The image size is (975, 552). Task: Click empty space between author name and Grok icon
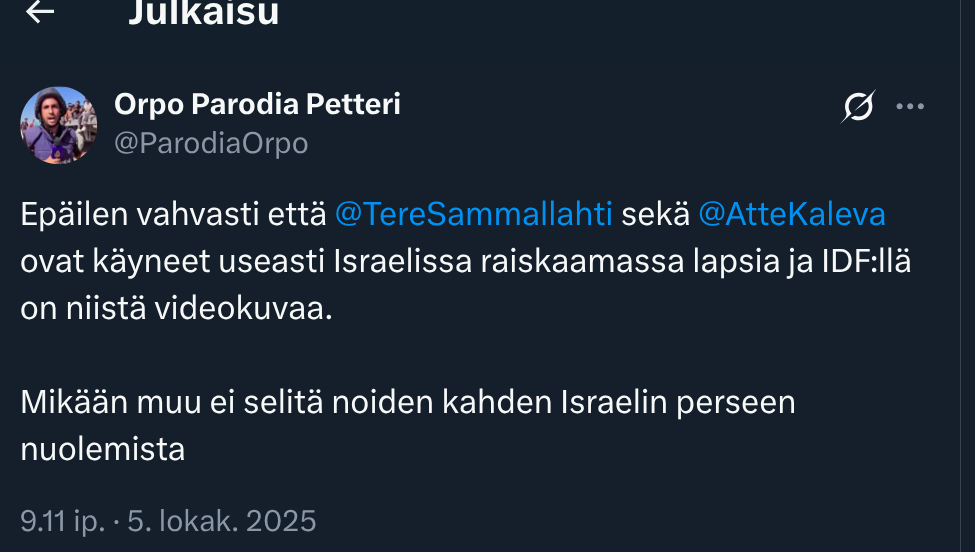620,106
